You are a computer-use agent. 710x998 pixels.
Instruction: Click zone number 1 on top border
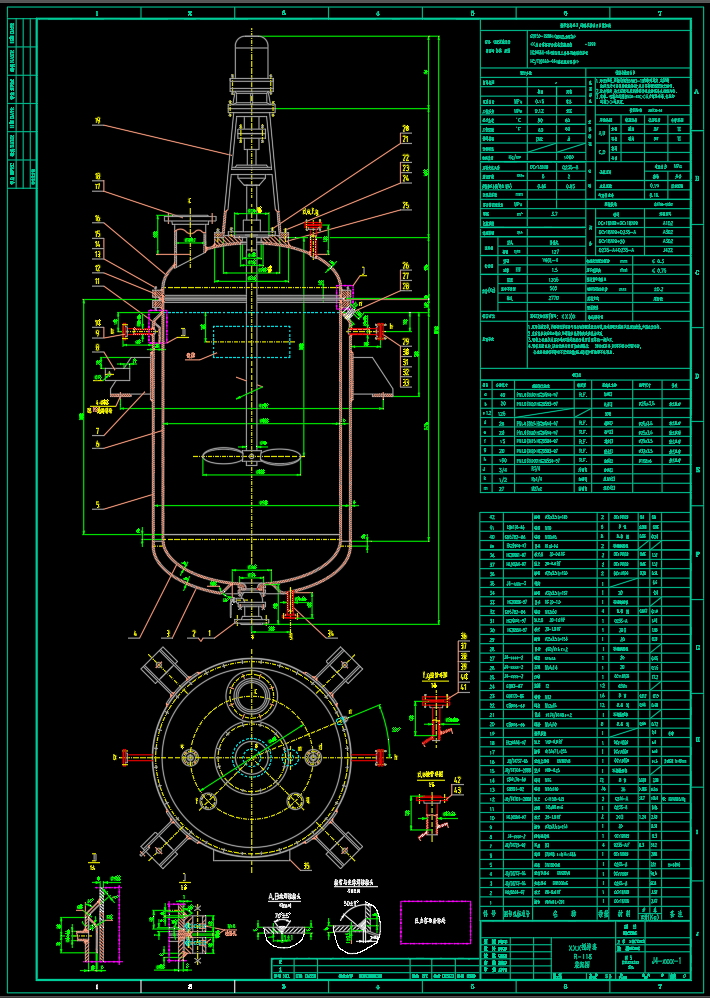[x=96, y=14]
